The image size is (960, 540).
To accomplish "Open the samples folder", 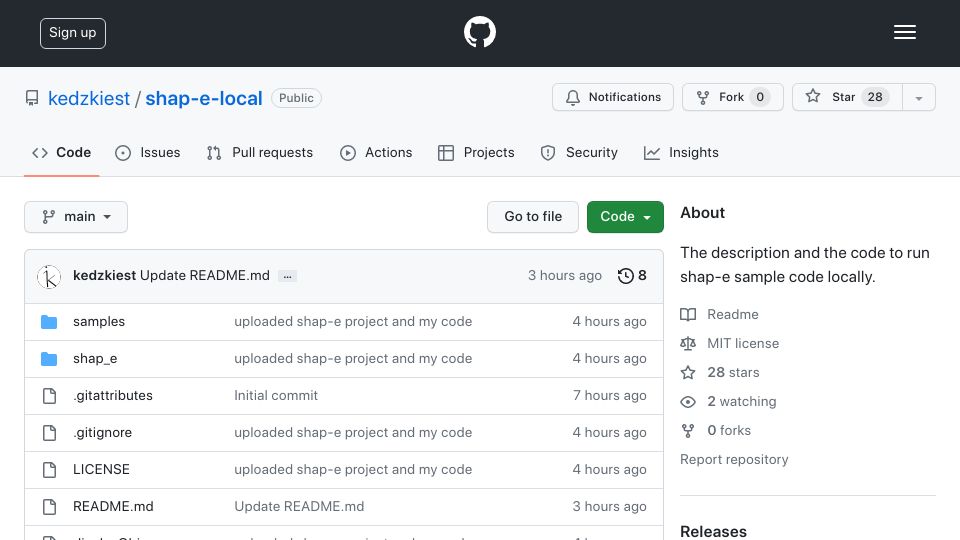I will coord(99,321).
